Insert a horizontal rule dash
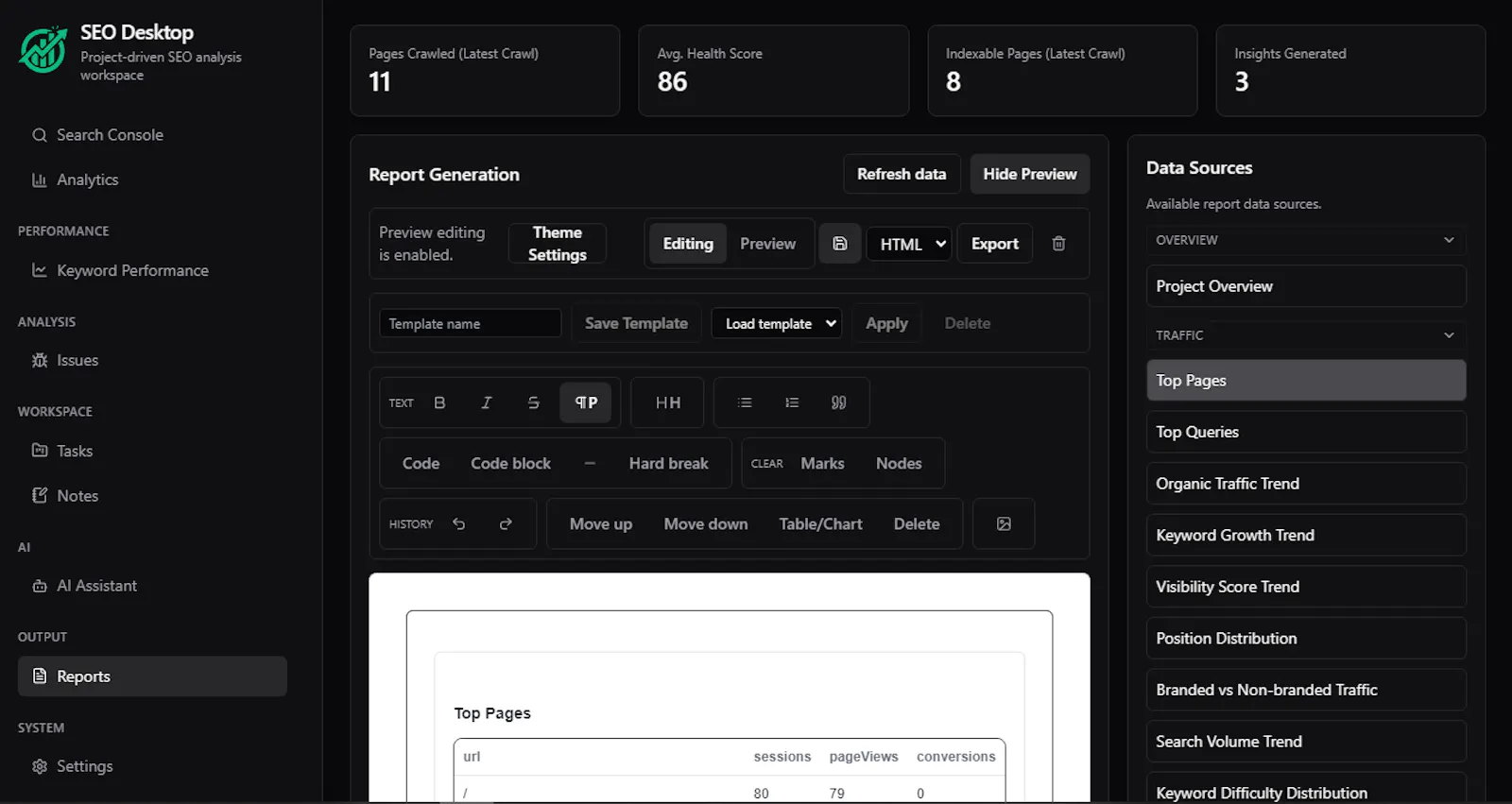Viewport: 1512px width, 804px height. tap(590, 463)
